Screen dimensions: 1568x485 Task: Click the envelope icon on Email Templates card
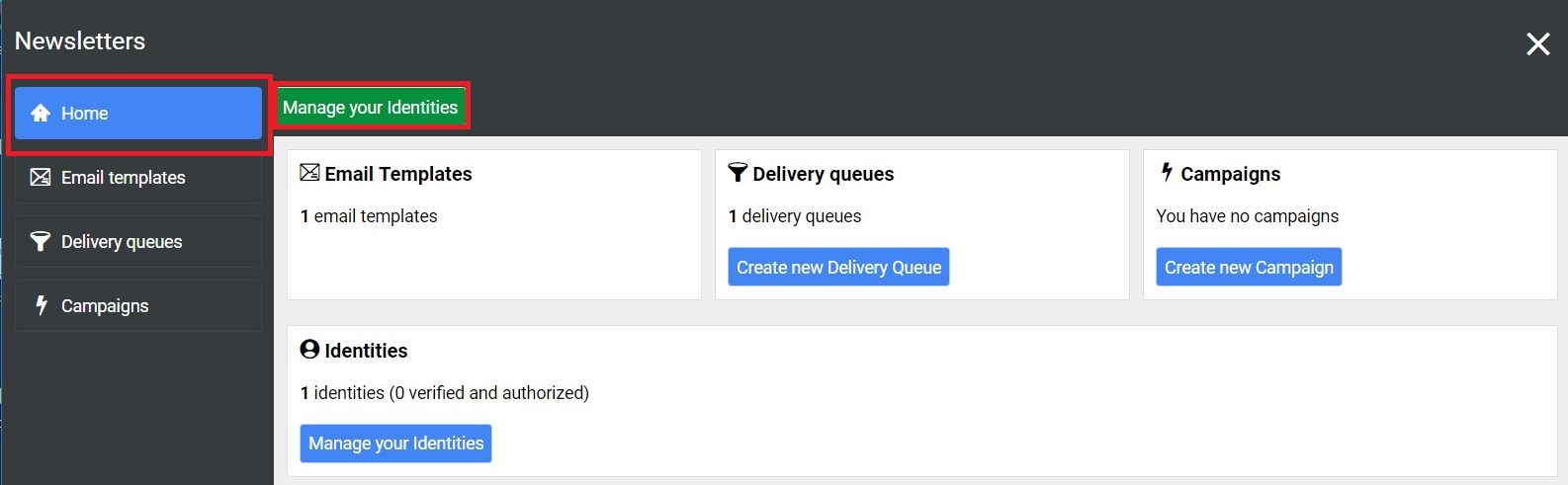[309, 173]
